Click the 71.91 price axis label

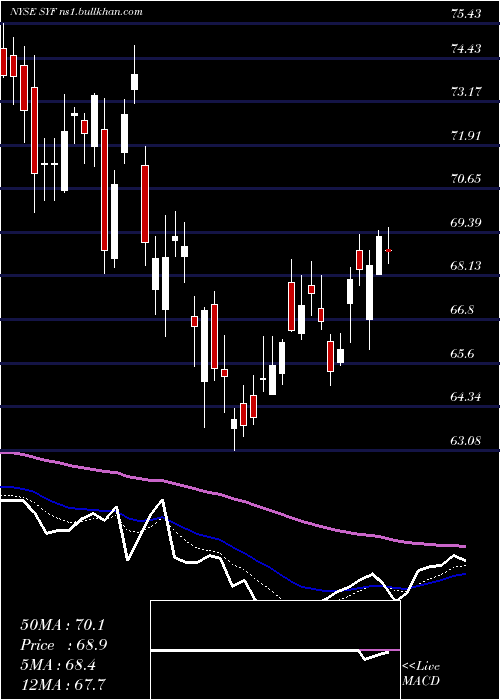coord(466,135)
